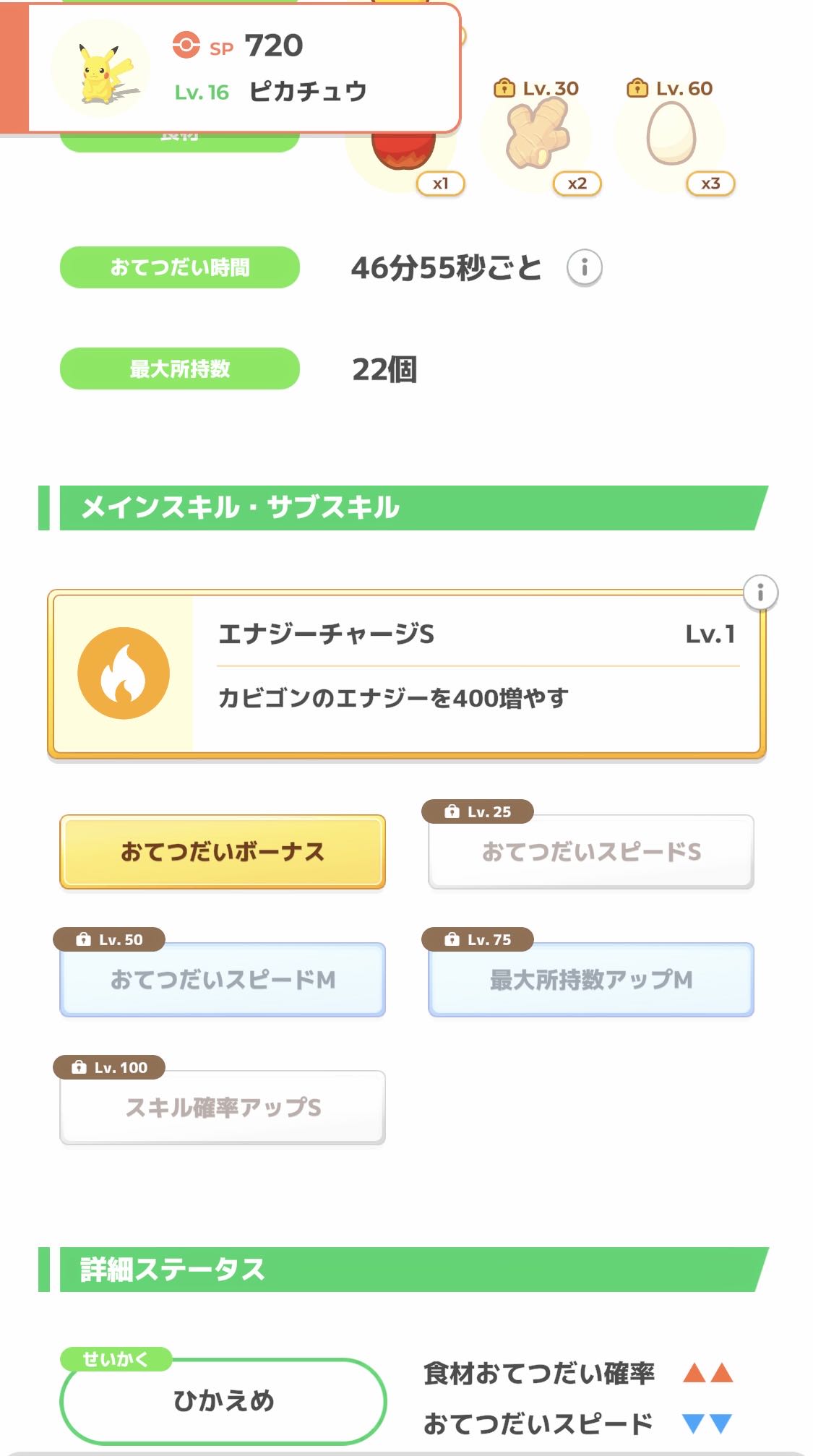This screenshot has height=1456, width=813.
Task: Tap the 詳細ステータス section header
Action: [x=405, y=1270]
